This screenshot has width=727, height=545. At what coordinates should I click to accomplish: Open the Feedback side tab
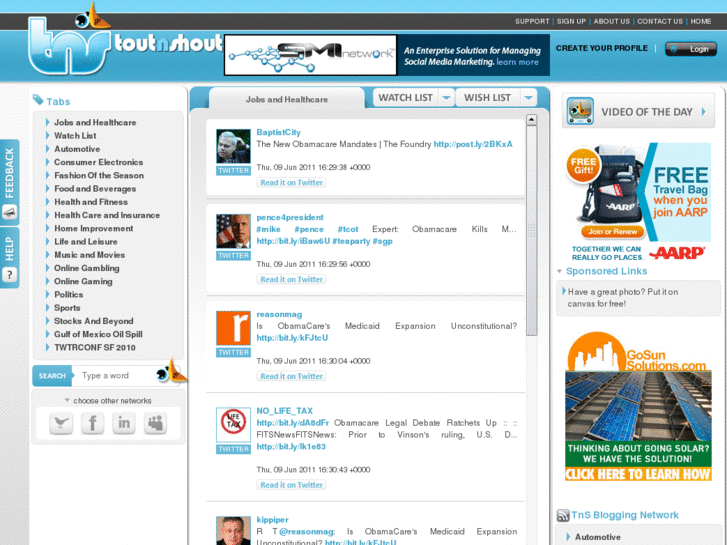coord(10,183)
